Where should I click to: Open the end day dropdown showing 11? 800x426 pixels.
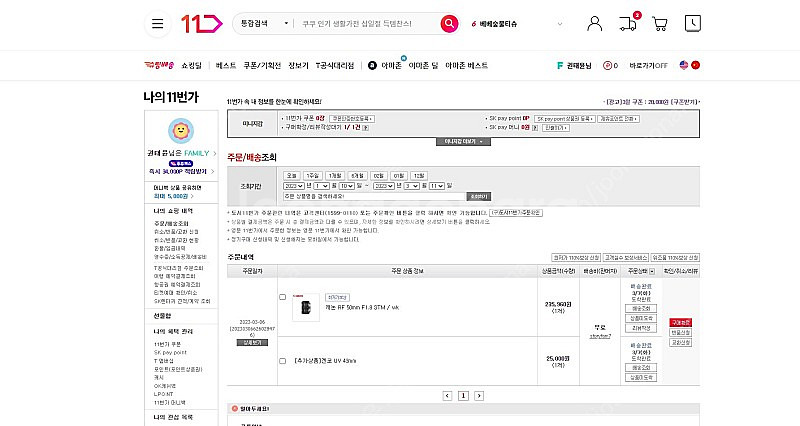click(437, 186)
